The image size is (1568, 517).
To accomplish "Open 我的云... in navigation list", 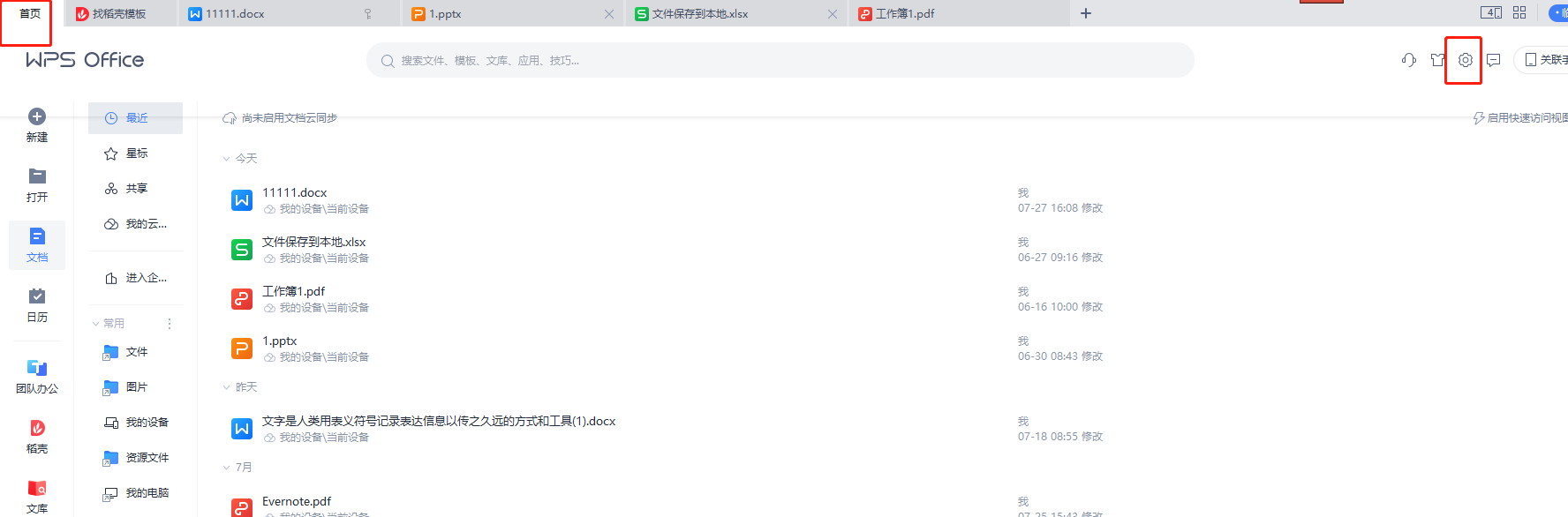I will click(x=135, y=224).
